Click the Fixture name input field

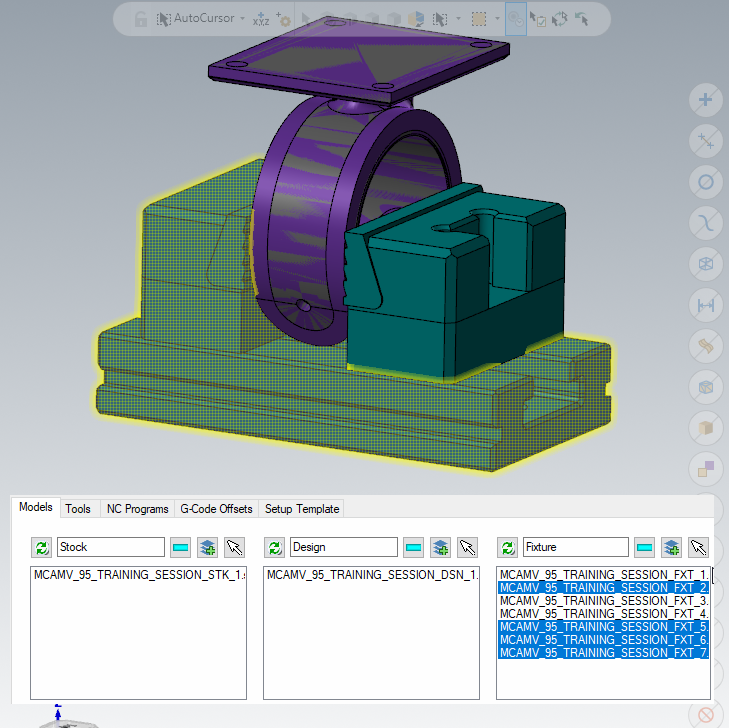tap(576, 547)
